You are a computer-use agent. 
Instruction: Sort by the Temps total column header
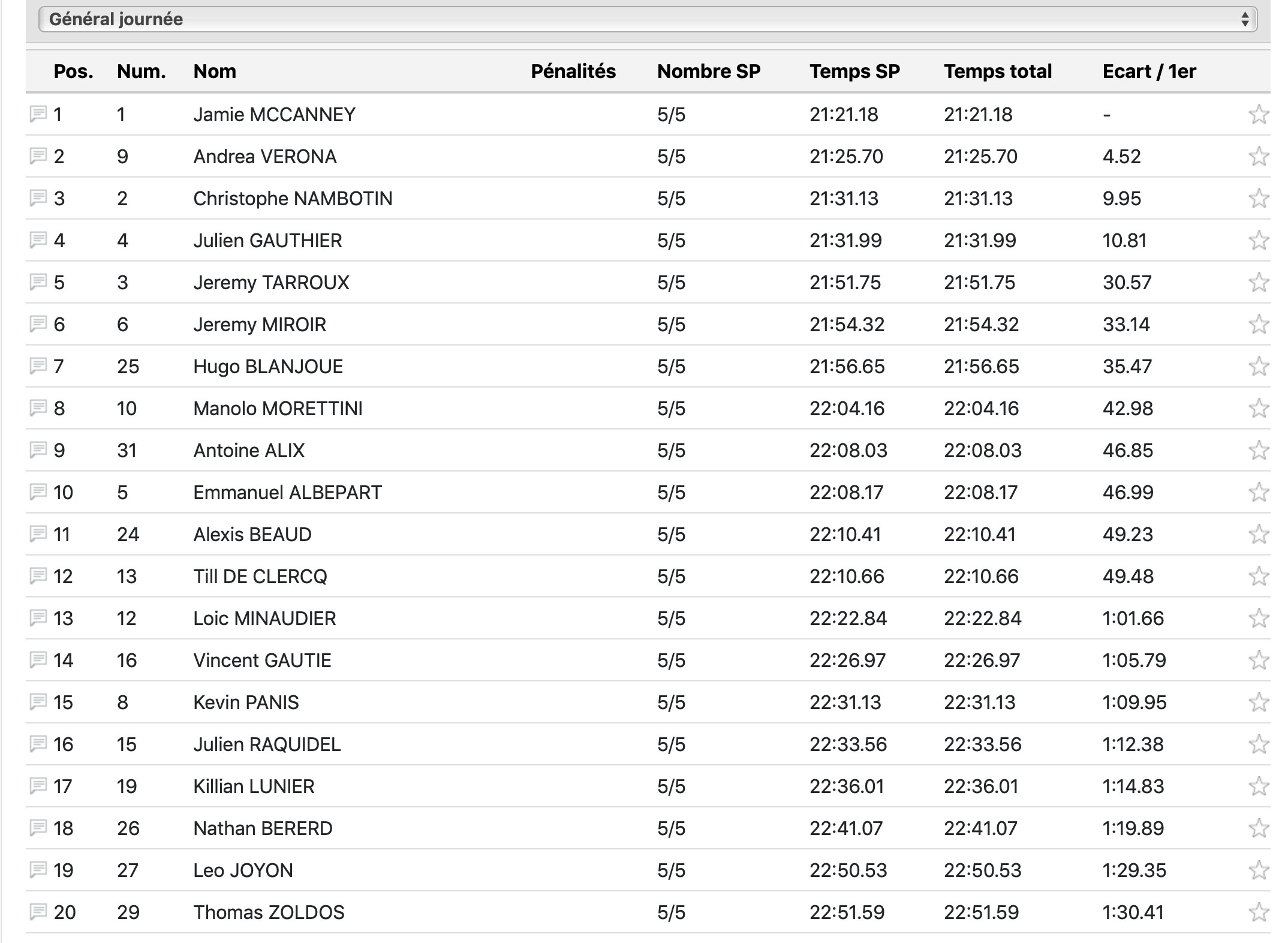click(997, 71)
